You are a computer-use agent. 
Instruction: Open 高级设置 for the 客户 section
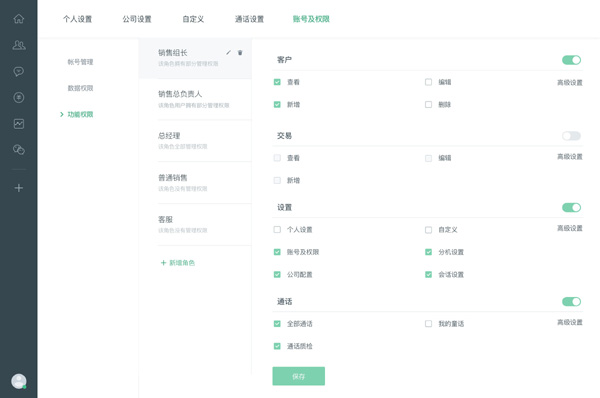point(569,82)
